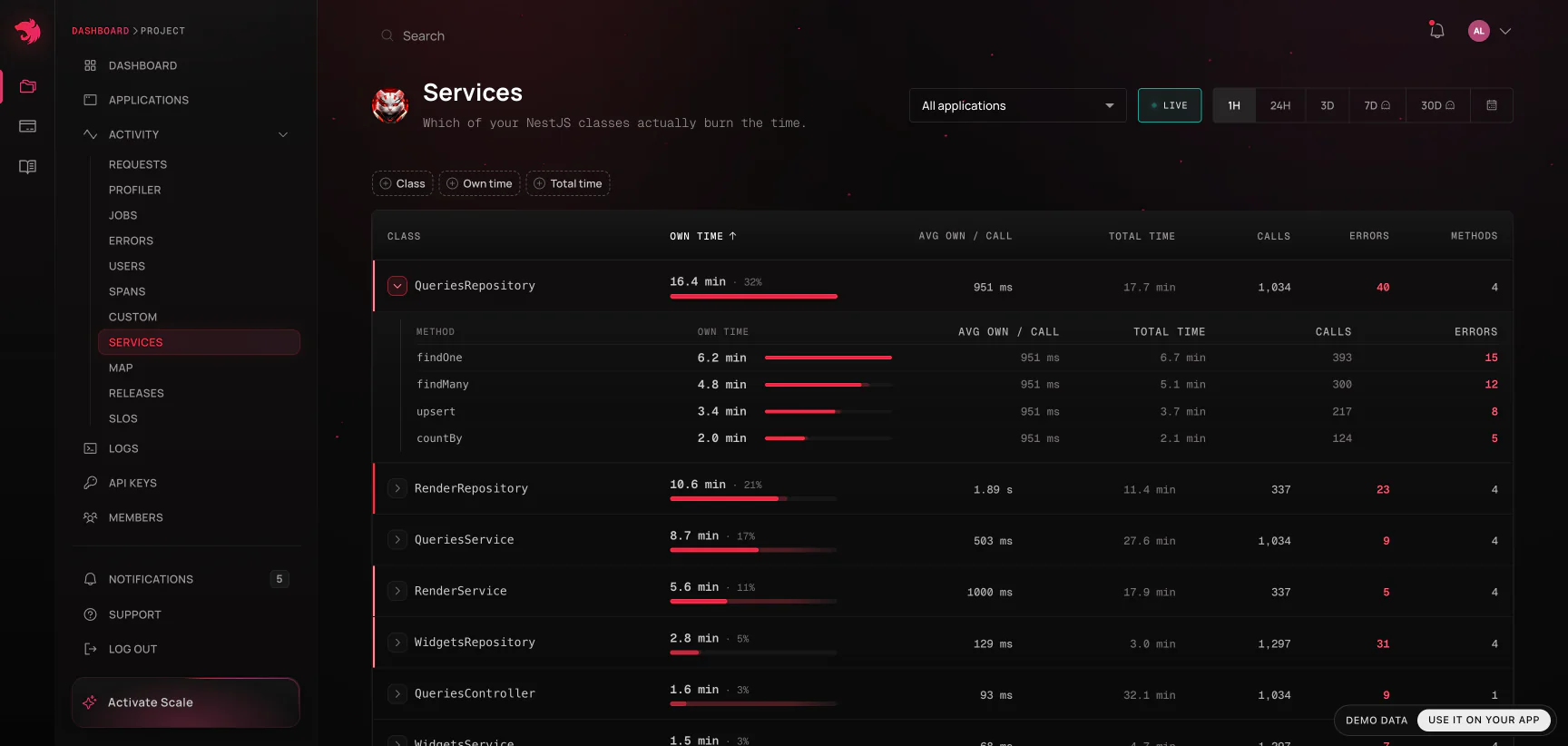Expand the RenderRepository row
Viewport: 1568px width, 746px height.
tap(397, 488)
